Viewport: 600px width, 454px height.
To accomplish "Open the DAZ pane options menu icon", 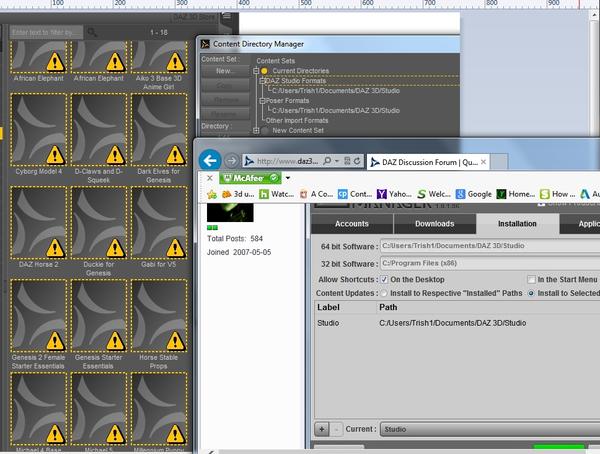I will [x=227, y=16].
